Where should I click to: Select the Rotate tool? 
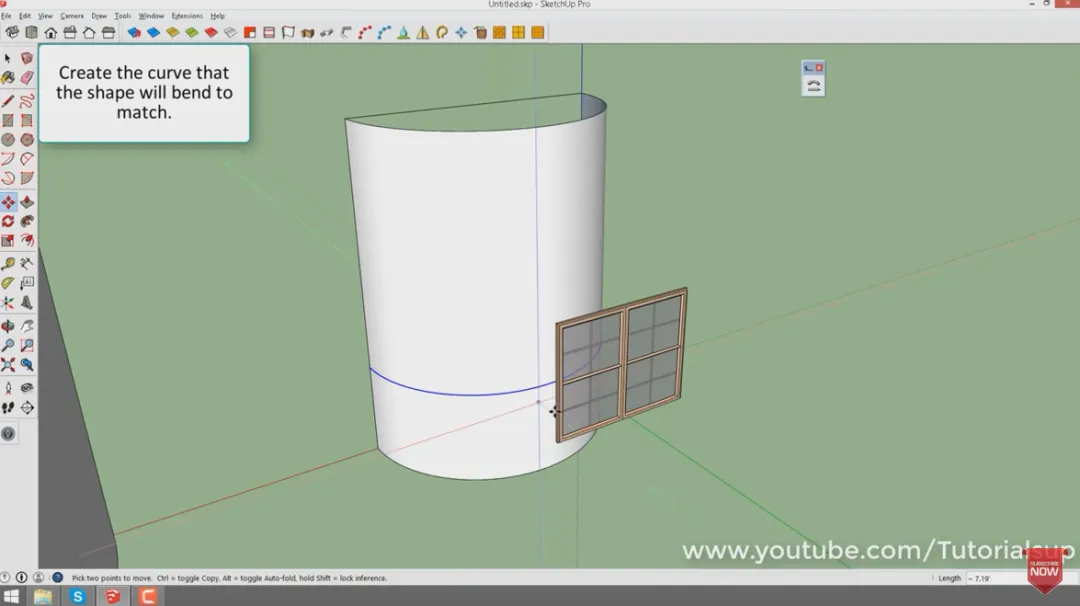[x=8, y=221]
